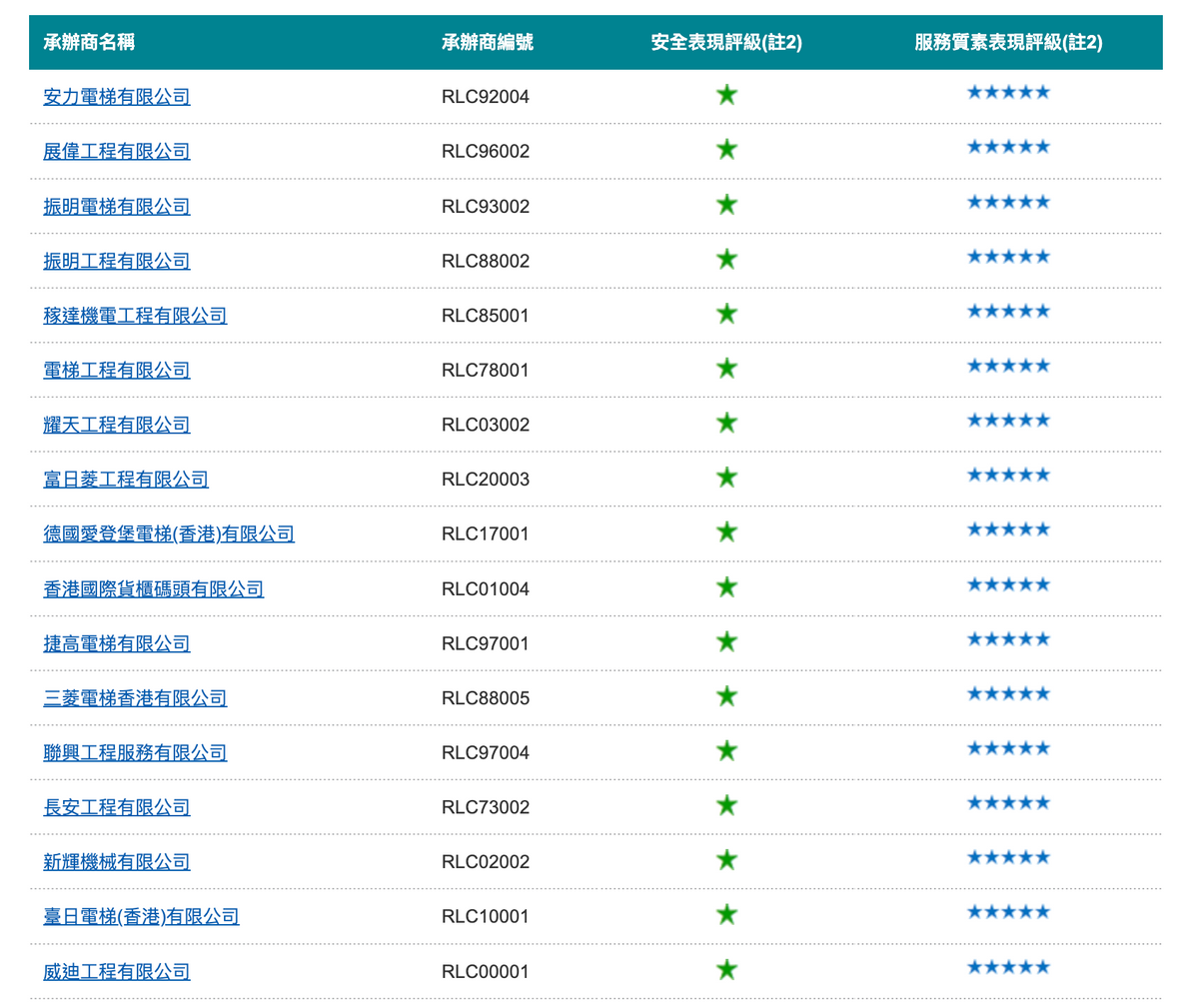
Task: Select contractor number RLC73002
Action: click(x=486, y=807)
